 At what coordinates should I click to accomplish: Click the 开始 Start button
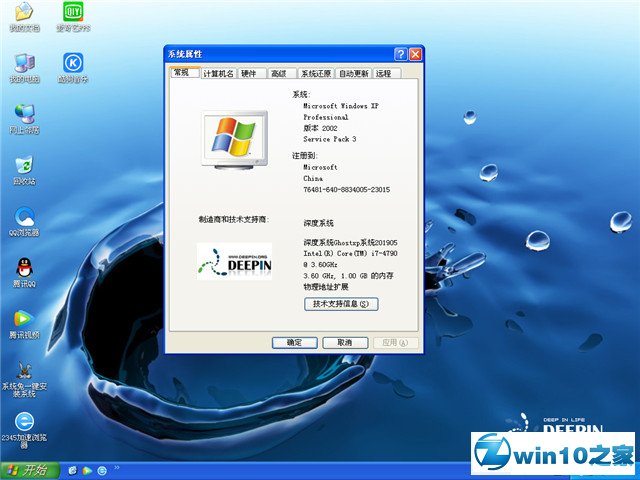(x=29, y=471)
